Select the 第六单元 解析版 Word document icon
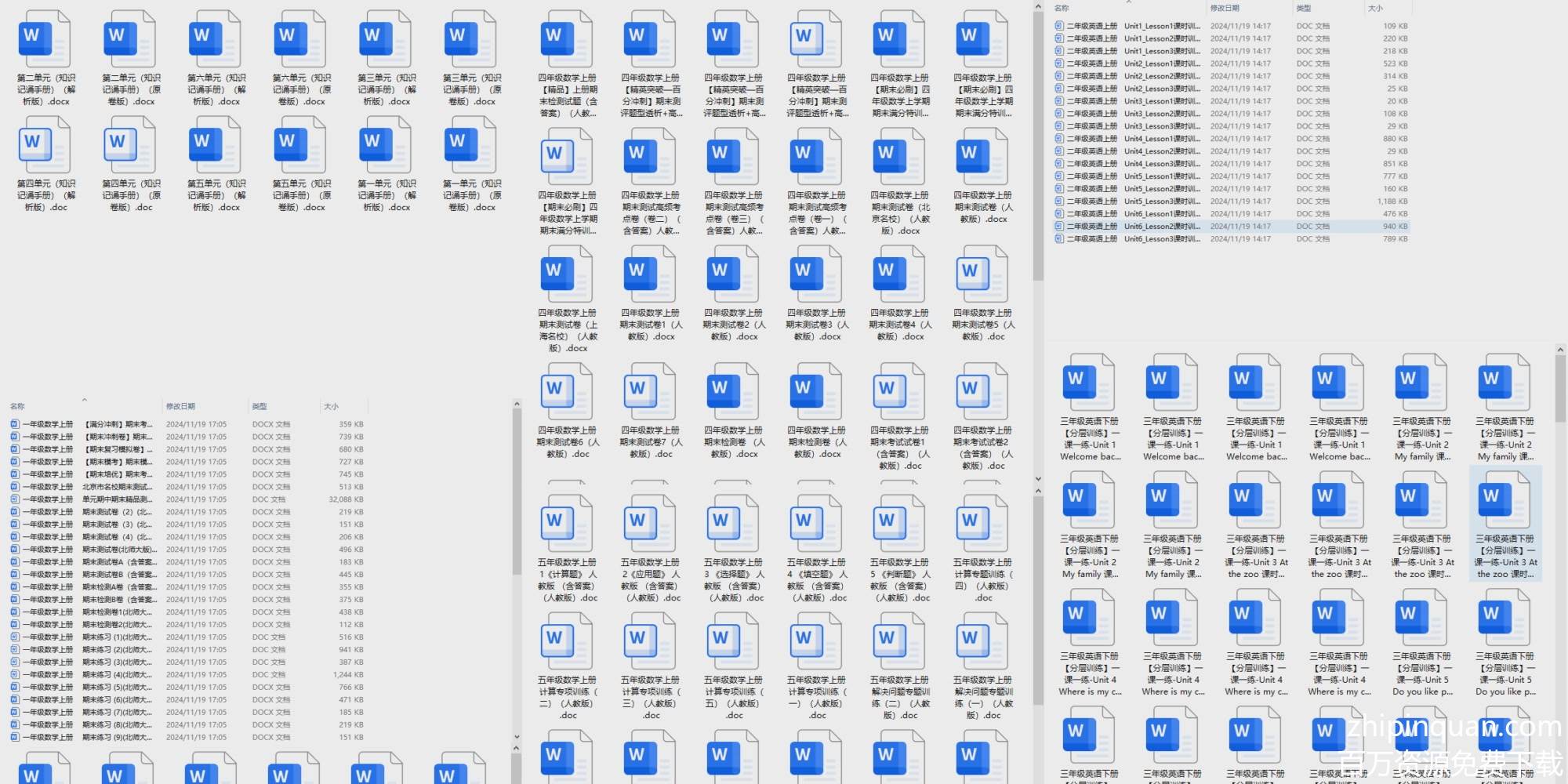Screen dimensions: 1568x784 pos(216,39)
